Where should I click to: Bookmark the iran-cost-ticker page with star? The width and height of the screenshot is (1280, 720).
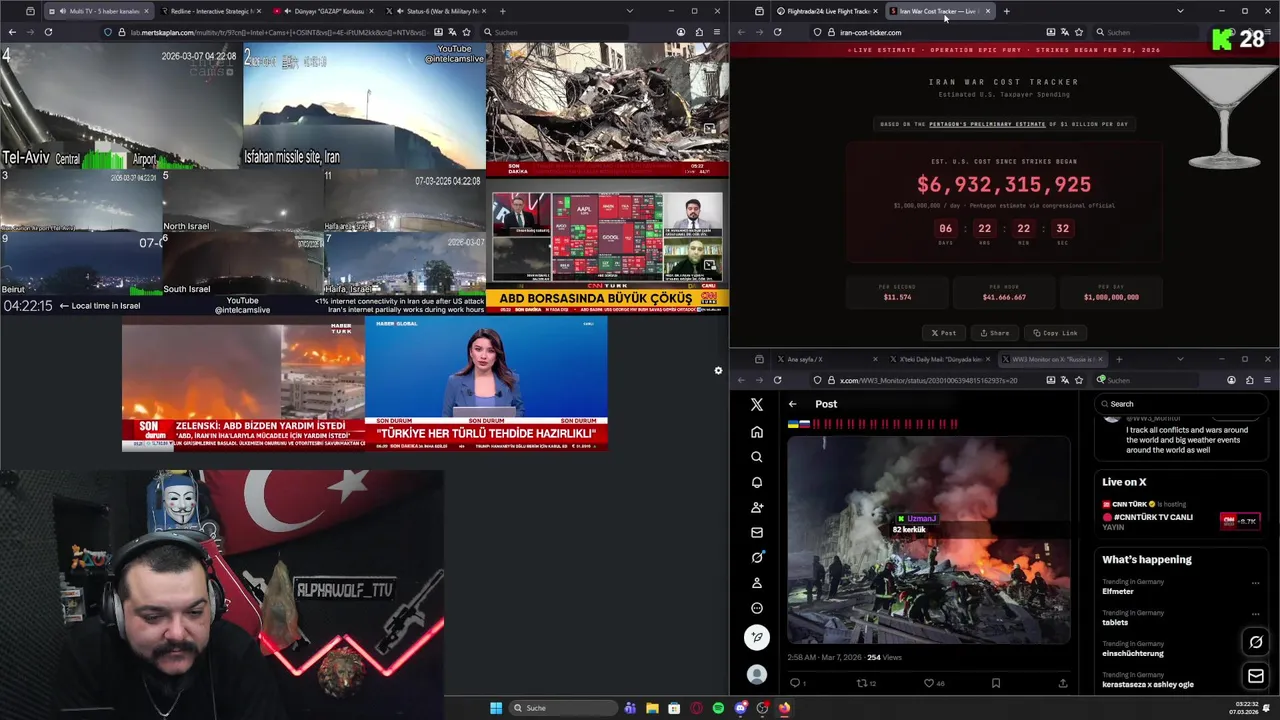coord(1079,32)
